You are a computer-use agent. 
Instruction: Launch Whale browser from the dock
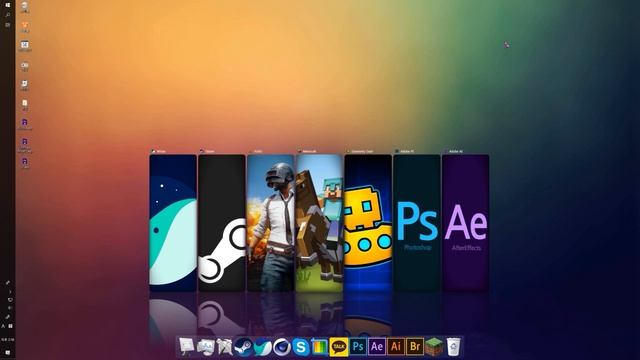[x=262, y=347]
